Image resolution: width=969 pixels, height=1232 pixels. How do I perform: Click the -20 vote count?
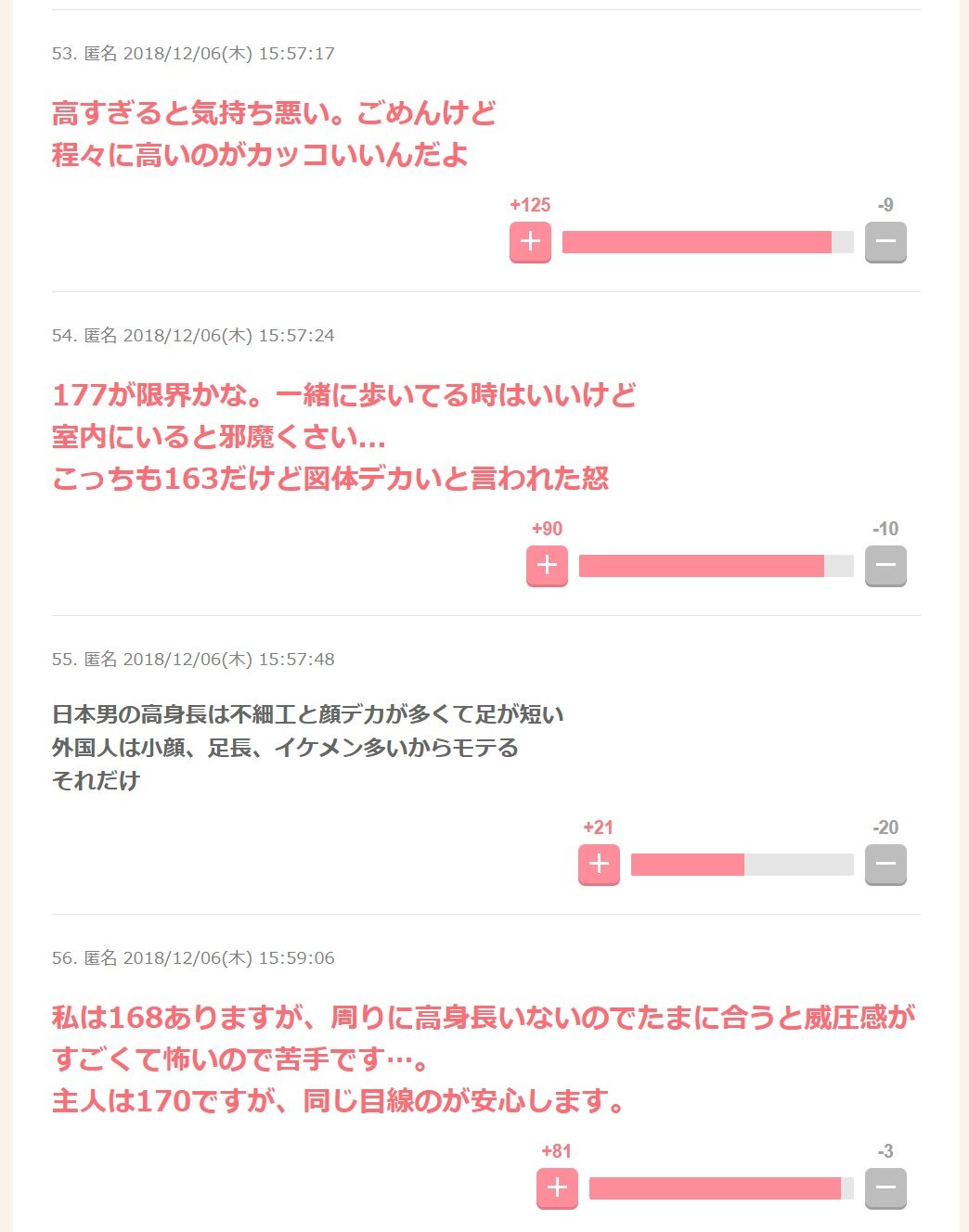pyautogui.click(x=885, y=828)
